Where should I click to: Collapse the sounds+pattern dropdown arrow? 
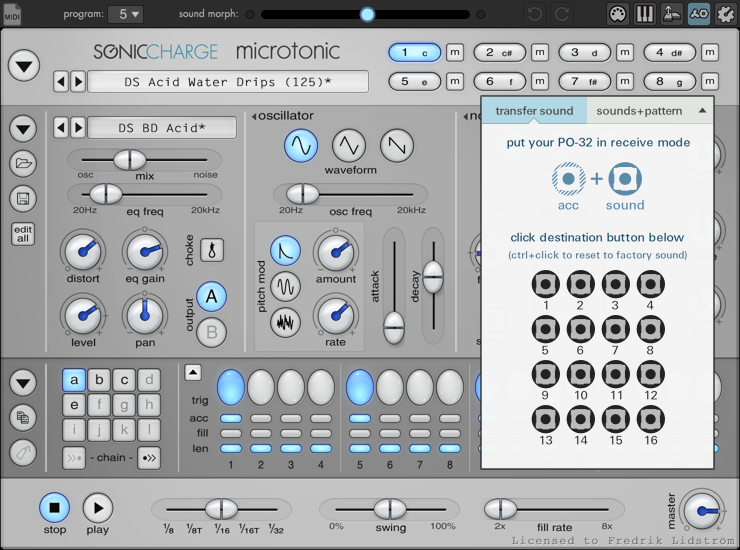(x=702, y=110)
